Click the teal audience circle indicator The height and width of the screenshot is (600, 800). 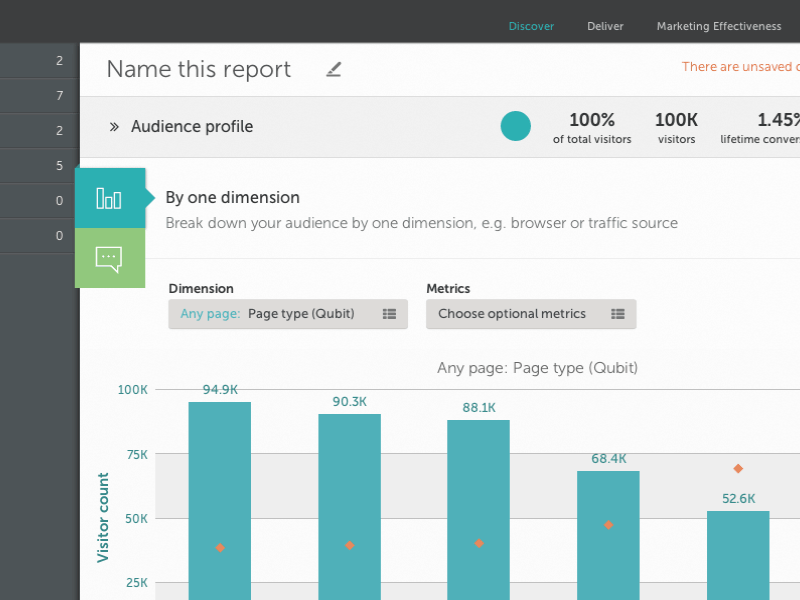(x=515, y=126)
